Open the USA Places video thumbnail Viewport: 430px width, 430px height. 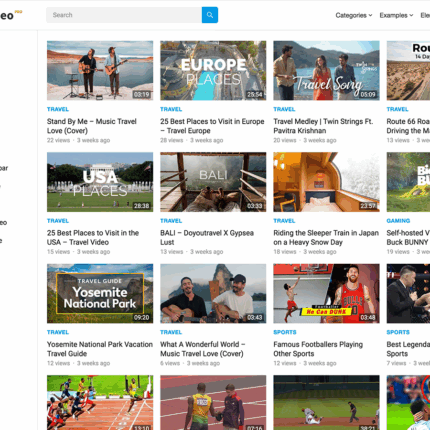pos(100,182)
